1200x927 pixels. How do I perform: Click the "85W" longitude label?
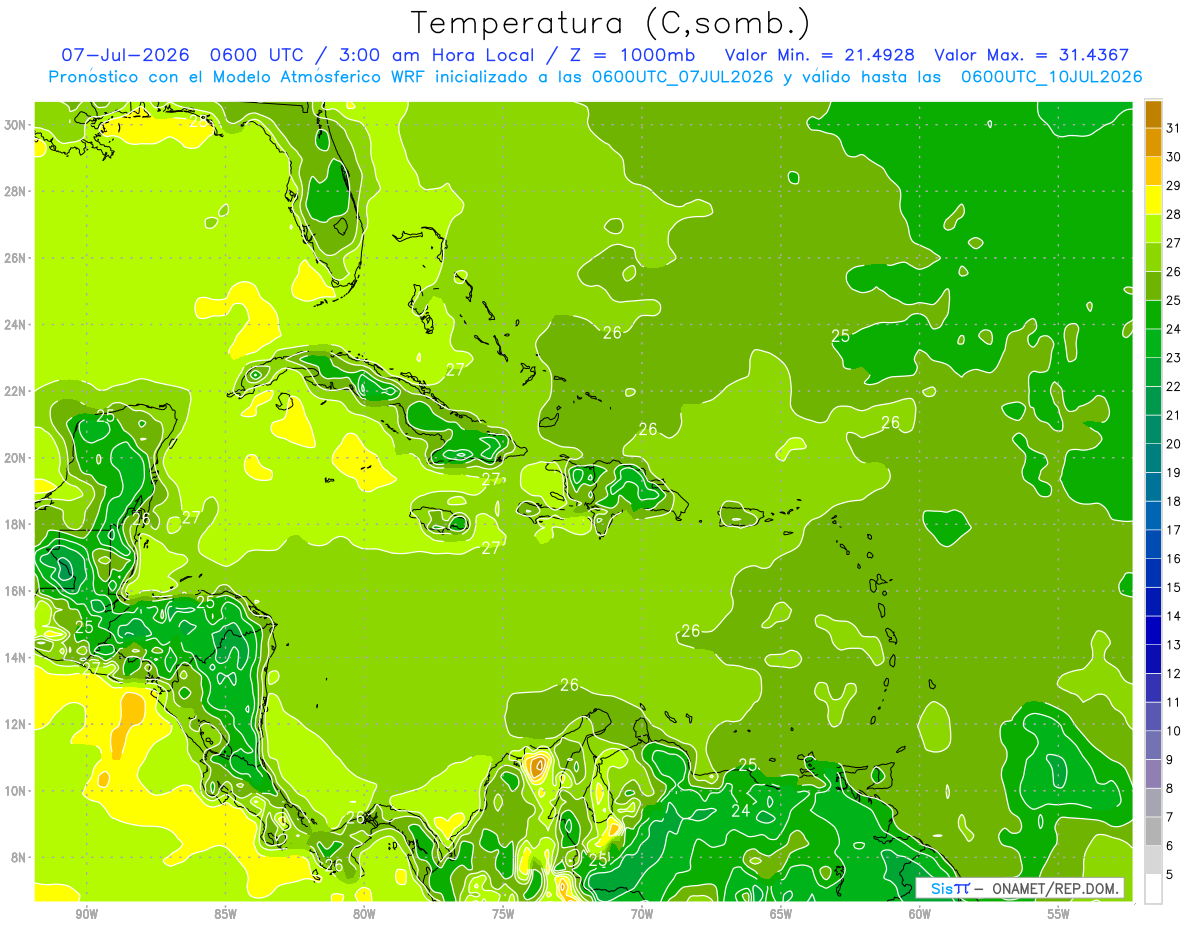coord(225,914)
